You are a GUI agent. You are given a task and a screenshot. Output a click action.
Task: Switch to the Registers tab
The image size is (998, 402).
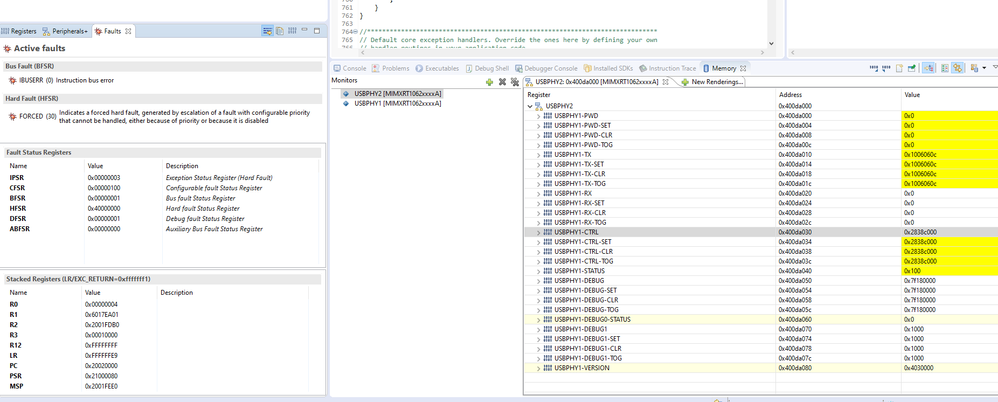[19, 31]
